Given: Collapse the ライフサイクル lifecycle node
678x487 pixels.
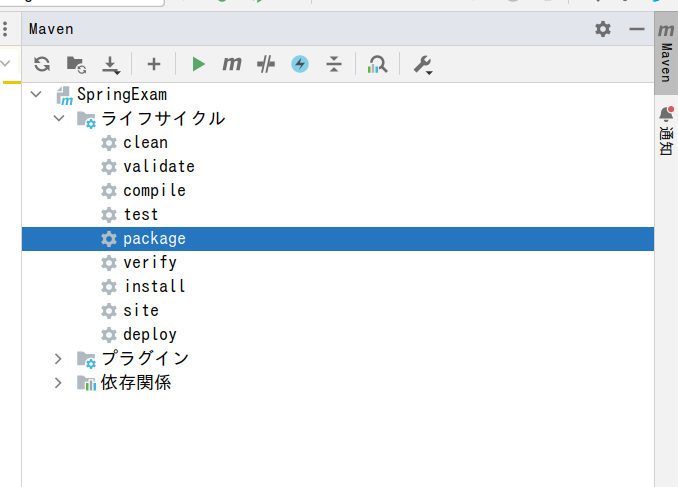Looking at the screenshot, I should click(x=58, y=119).
